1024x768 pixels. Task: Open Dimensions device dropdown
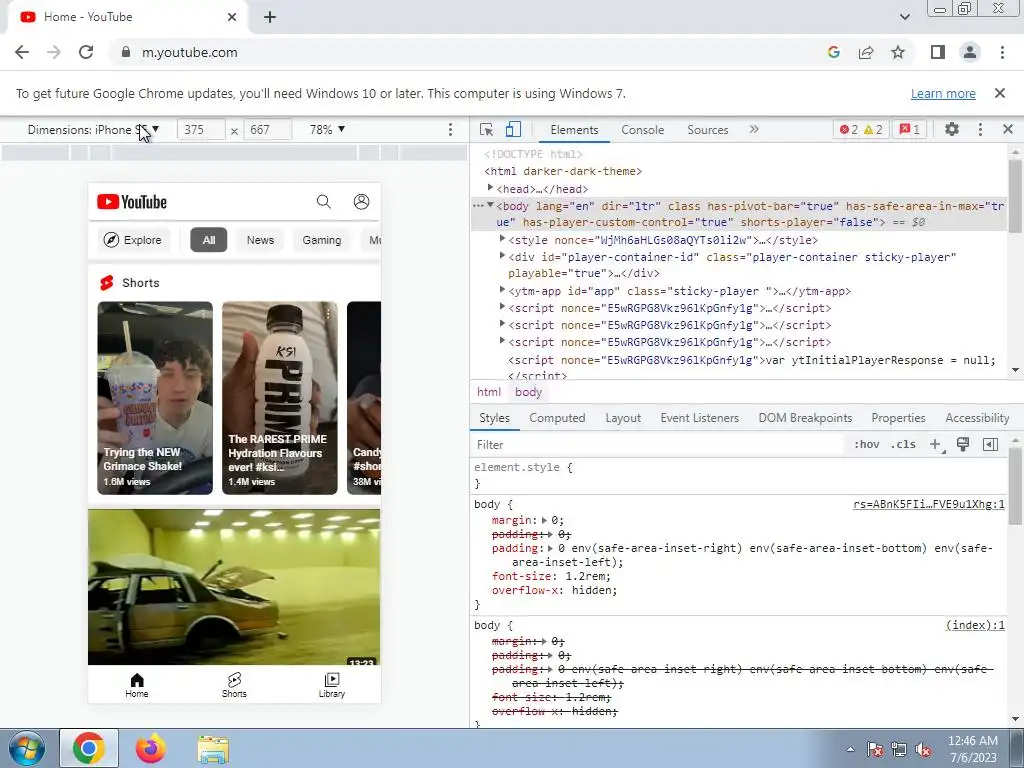pyautogui.click(x=93, y=129)
